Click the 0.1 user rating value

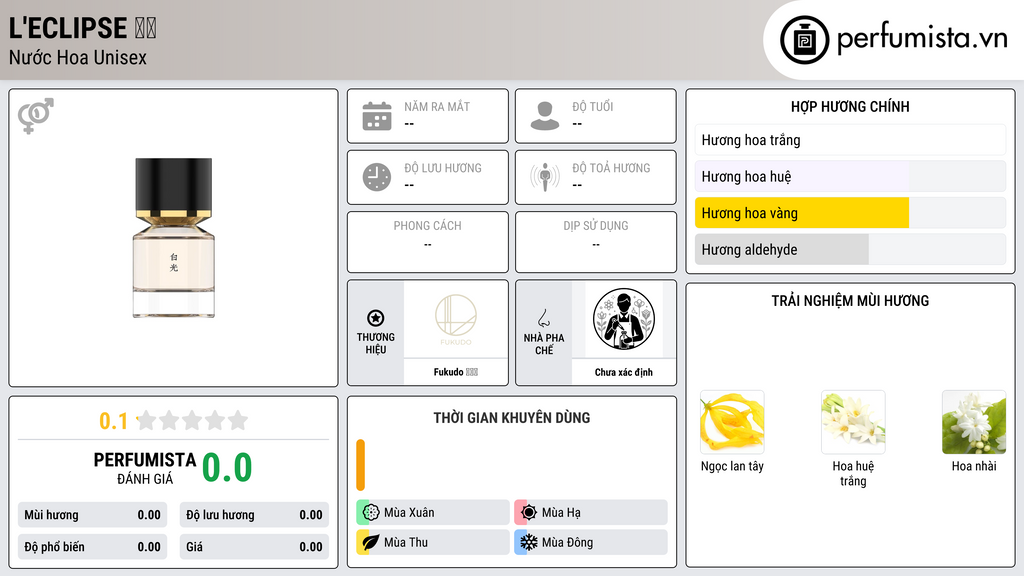click(x=113, y=421)
